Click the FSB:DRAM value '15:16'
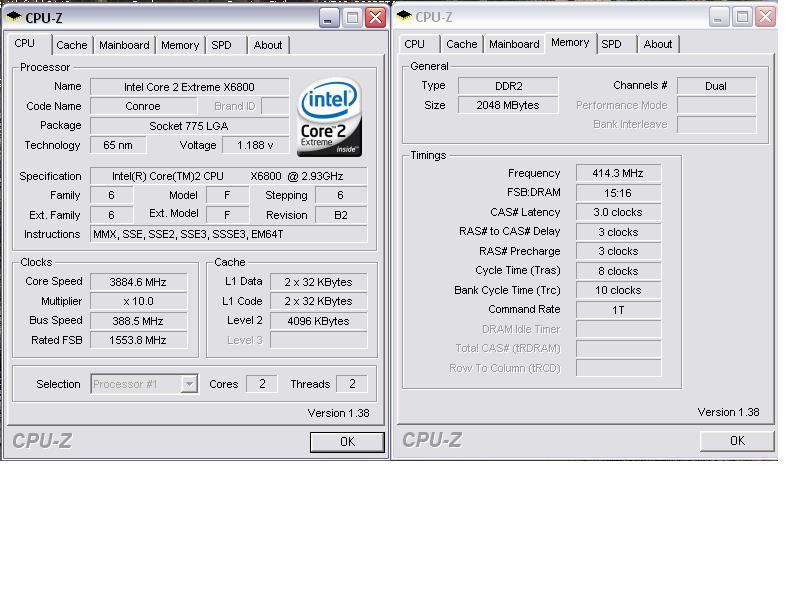This screenshot has width=800, height=600. pos(618,193)
